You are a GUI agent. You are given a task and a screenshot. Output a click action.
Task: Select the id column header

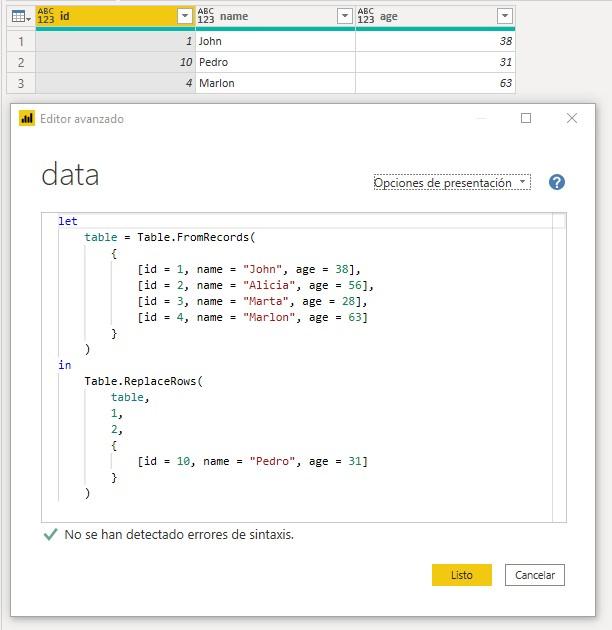[x=115, y=16]
